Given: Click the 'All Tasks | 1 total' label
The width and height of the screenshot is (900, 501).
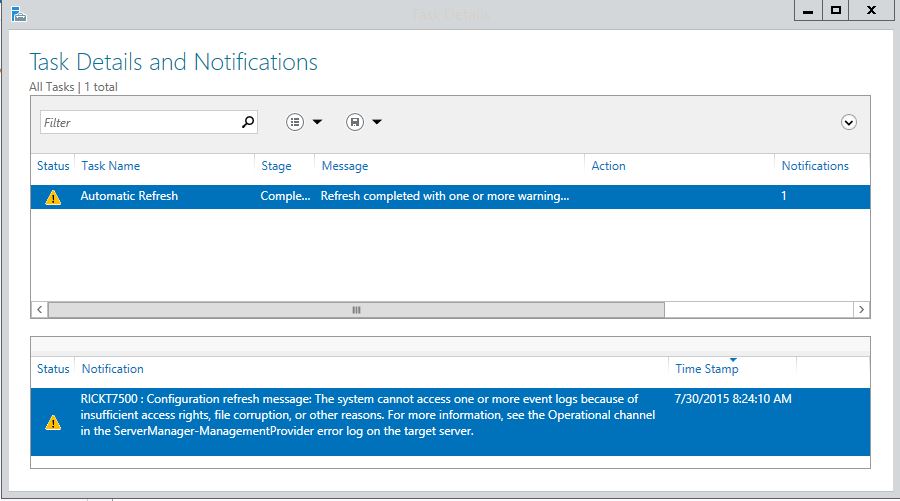Looking at the screenshot, I should 73,87.
